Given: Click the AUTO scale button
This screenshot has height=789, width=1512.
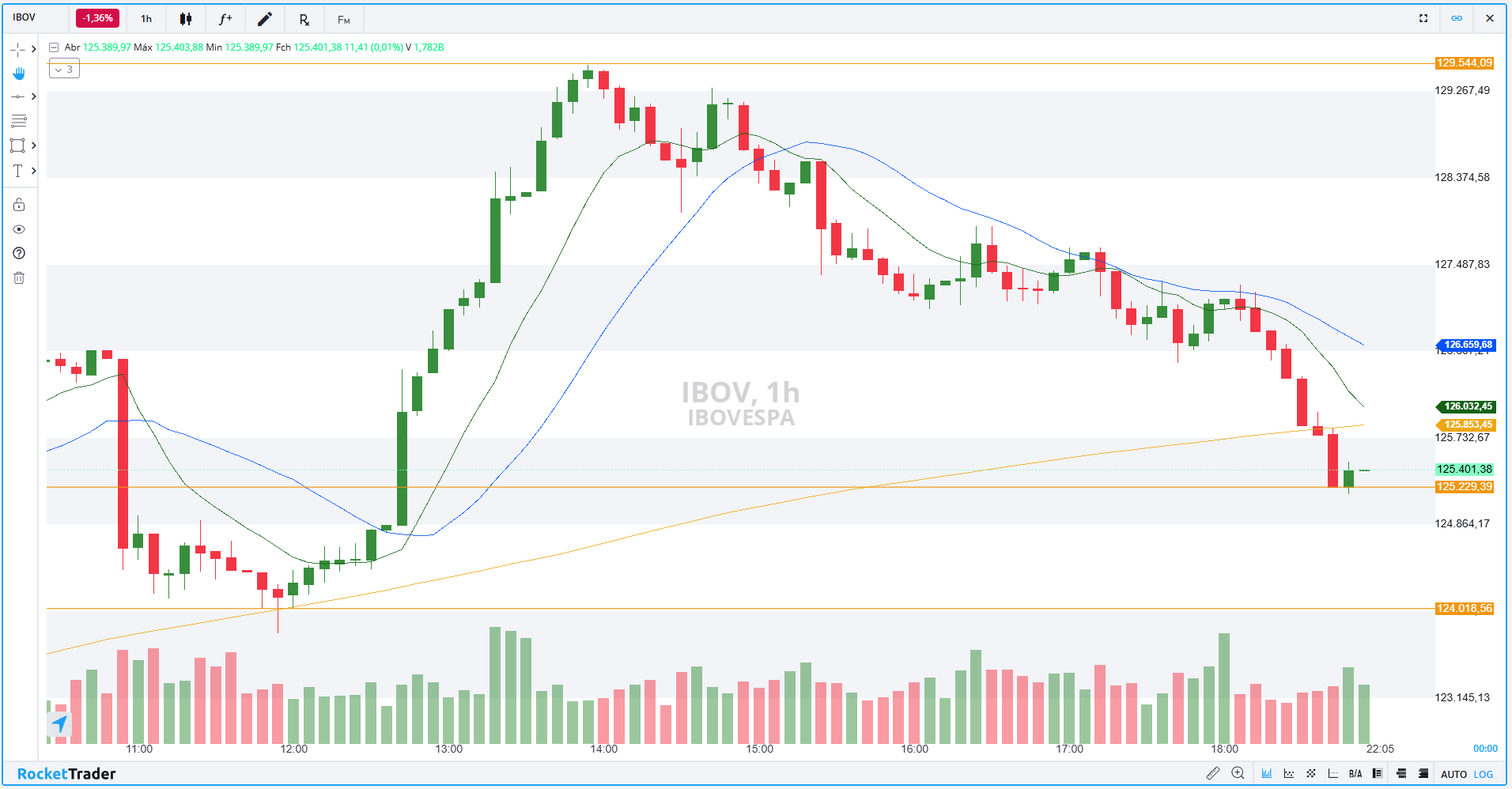Looking at the screenshot, I should point(1453,774).
